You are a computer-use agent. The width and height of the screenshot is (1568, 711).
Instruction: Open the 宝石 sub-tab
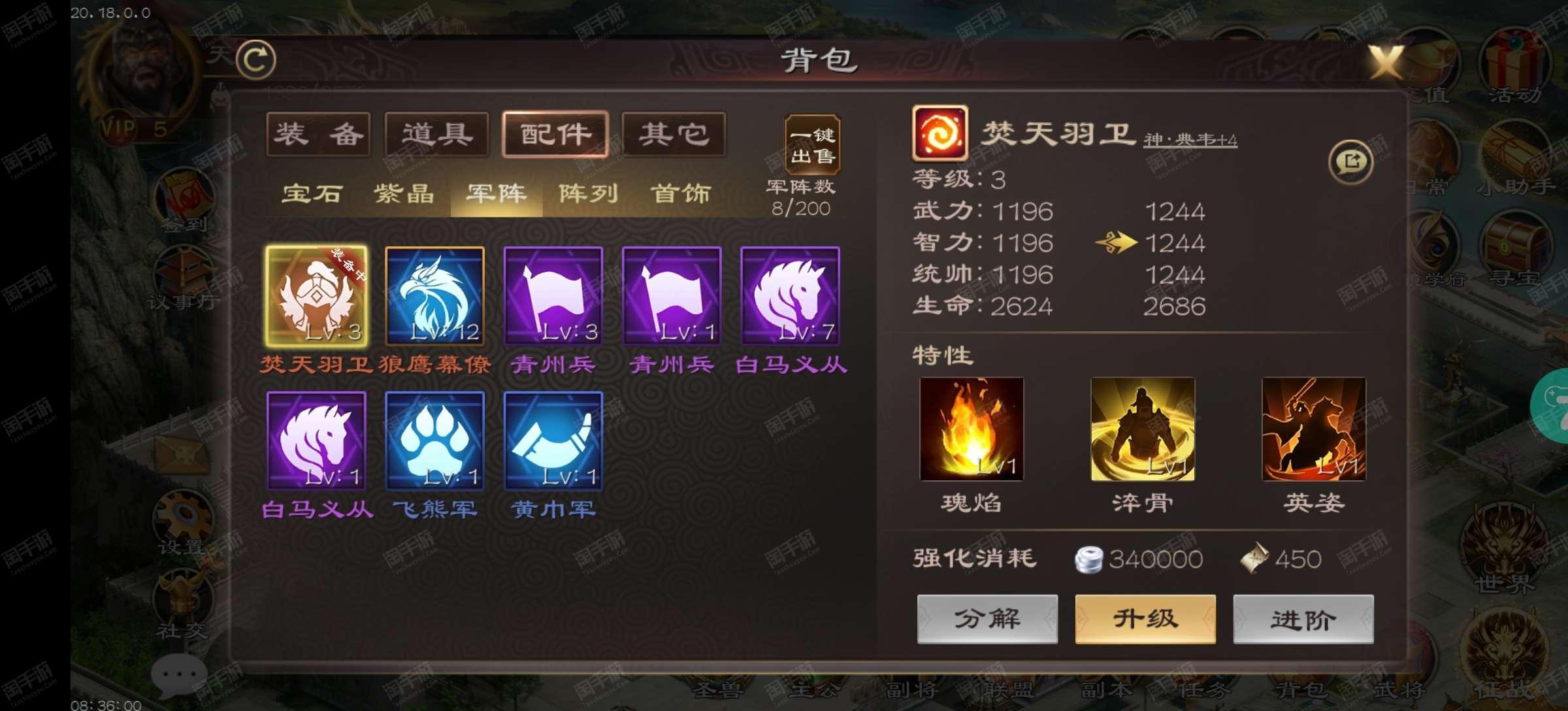click(312, 194)
